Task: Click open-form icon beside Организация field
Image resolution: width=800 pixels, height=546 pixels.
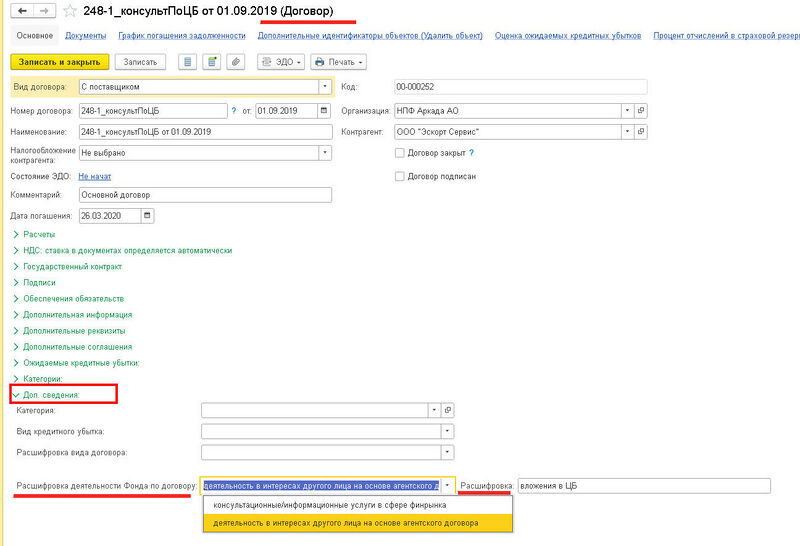Action: coord(641,110)
